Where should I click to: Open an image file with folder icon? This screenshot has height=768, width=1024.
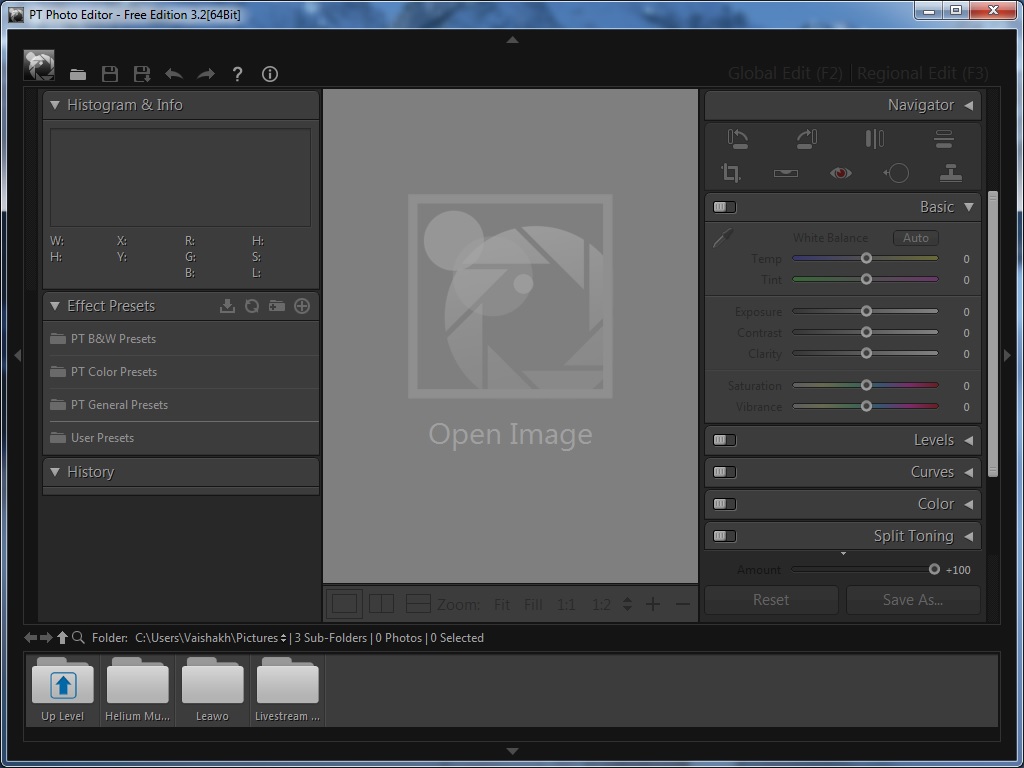click(x=78, y=74)
